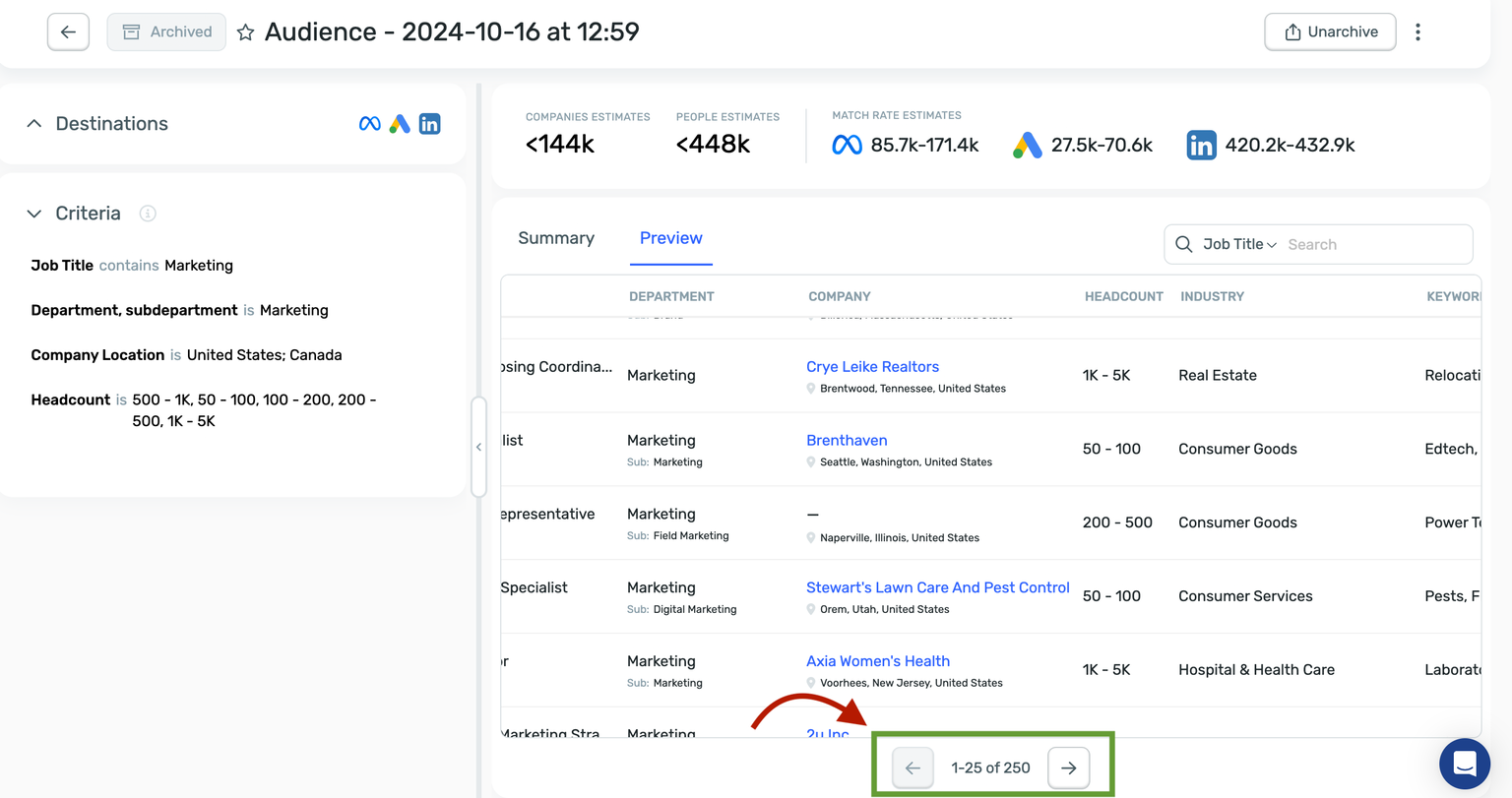Click the Unarchive button
The height and width of the screenshot is (798, 1512).
tap(1330, 32)
